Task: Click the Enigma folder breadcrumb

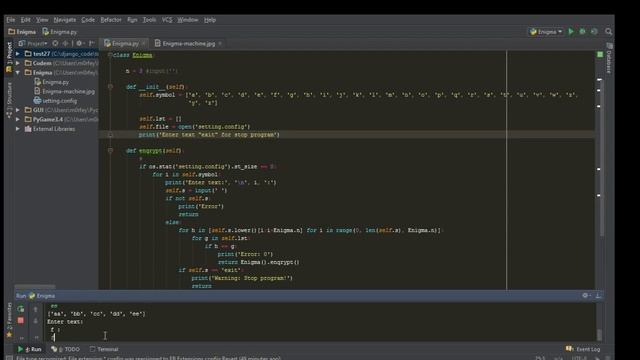Action: tap(22, 31)
